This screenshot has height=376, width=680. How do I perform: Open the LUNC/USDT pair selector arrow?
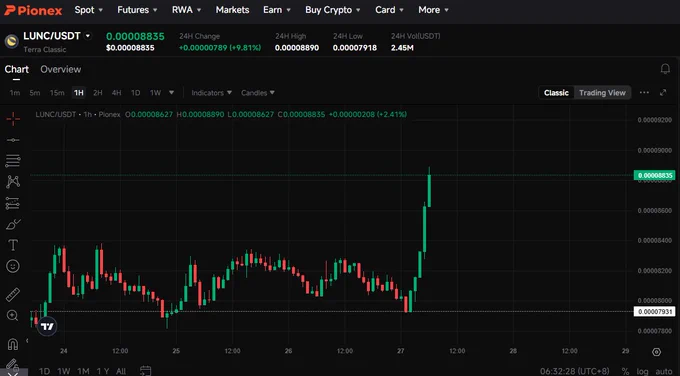click(x=88, y=36)
